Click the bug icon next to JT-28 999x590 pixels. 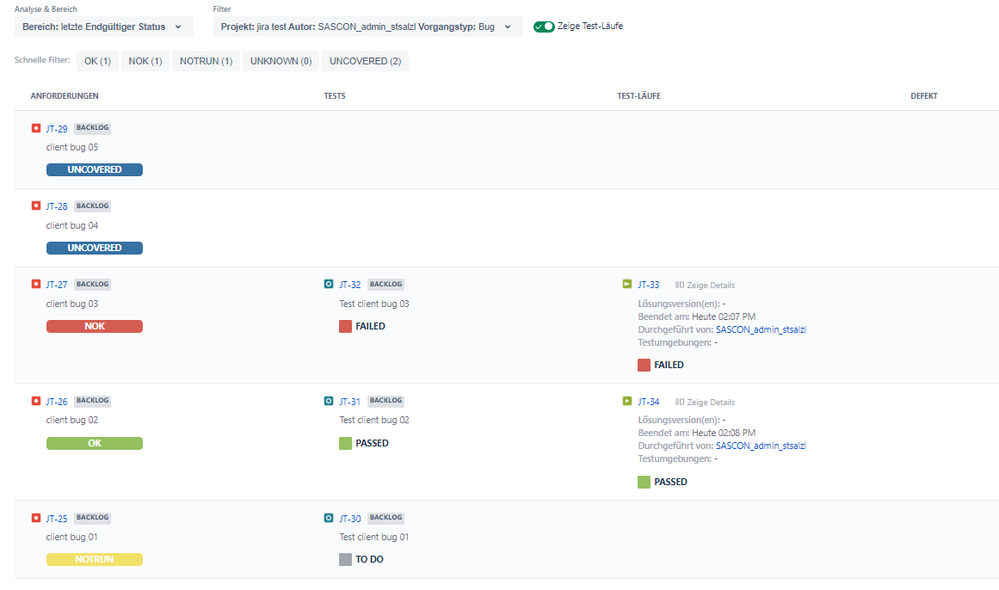(36, 206)
